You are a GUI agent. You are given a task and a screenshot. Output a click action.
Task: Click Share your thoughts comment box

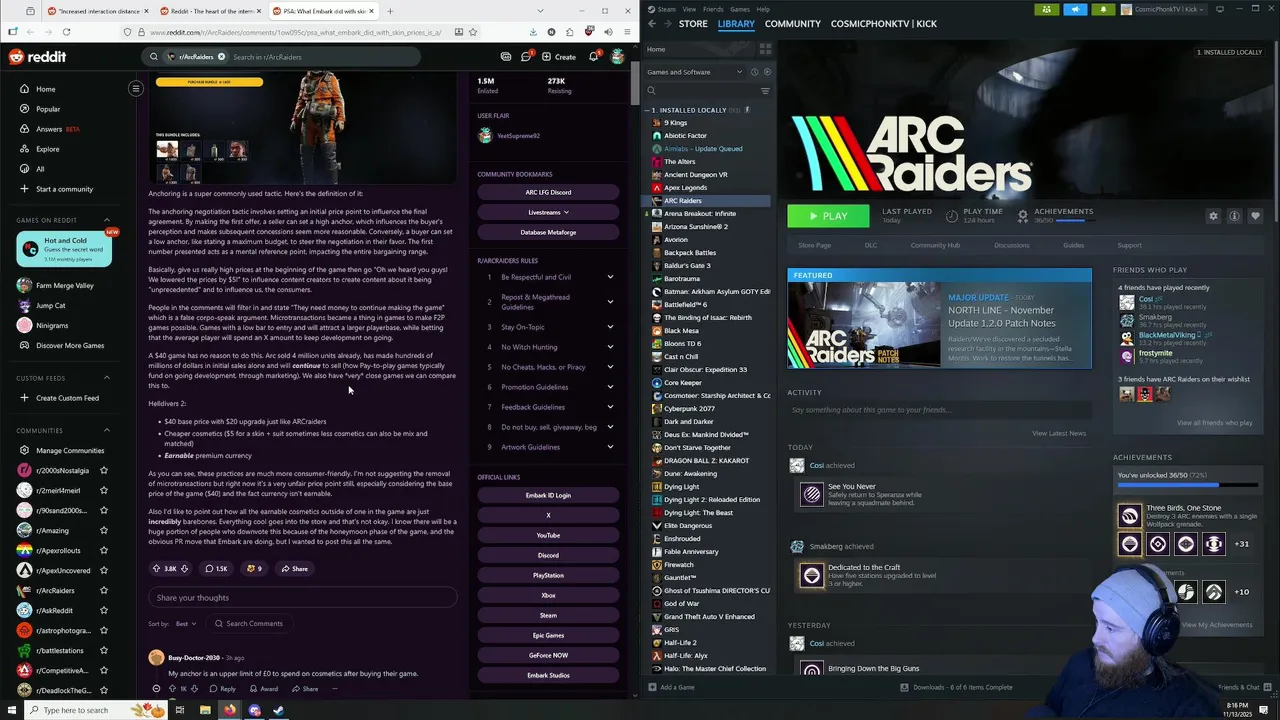point(303,598)
